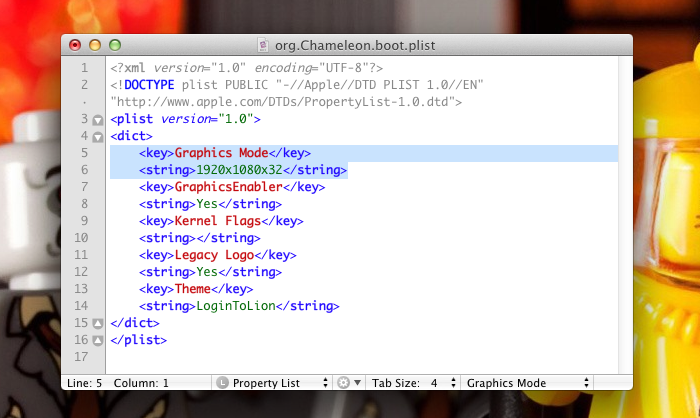
Task: Click line number 1 in the gutter
Action: coord(84,68)
